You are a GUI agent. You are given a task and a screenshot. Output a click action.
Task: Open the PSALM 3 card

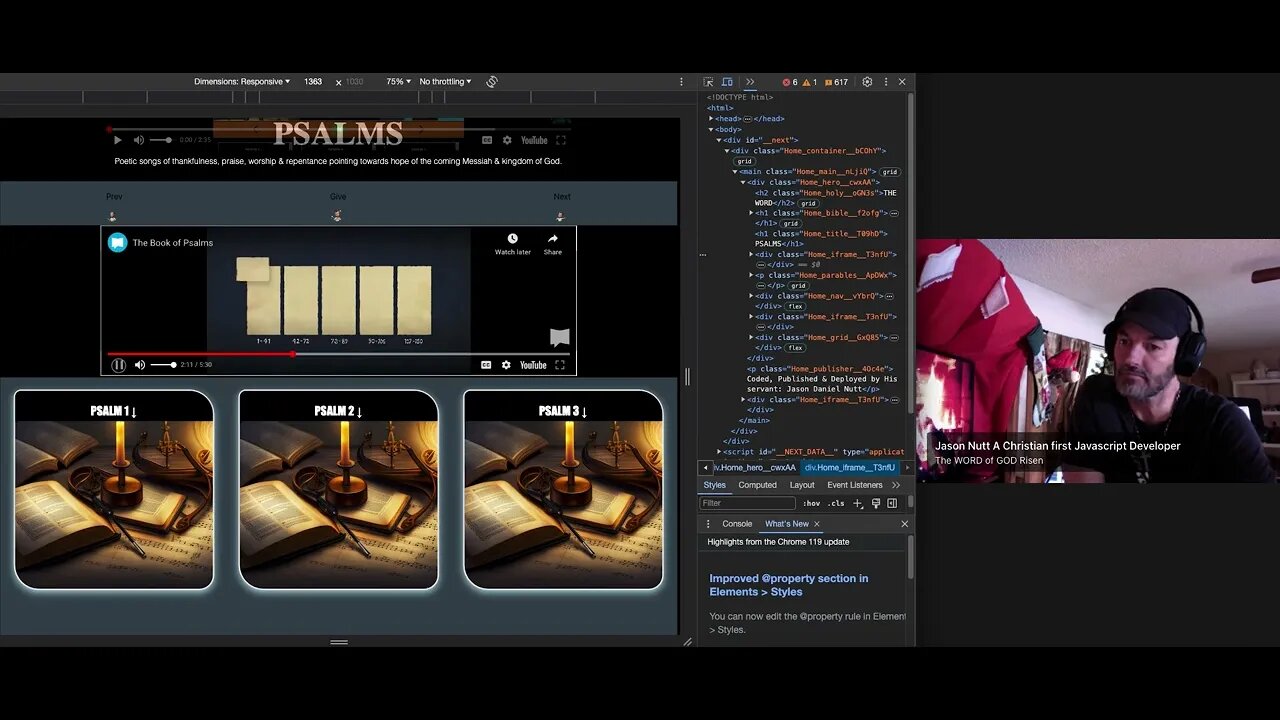[563, 489]
